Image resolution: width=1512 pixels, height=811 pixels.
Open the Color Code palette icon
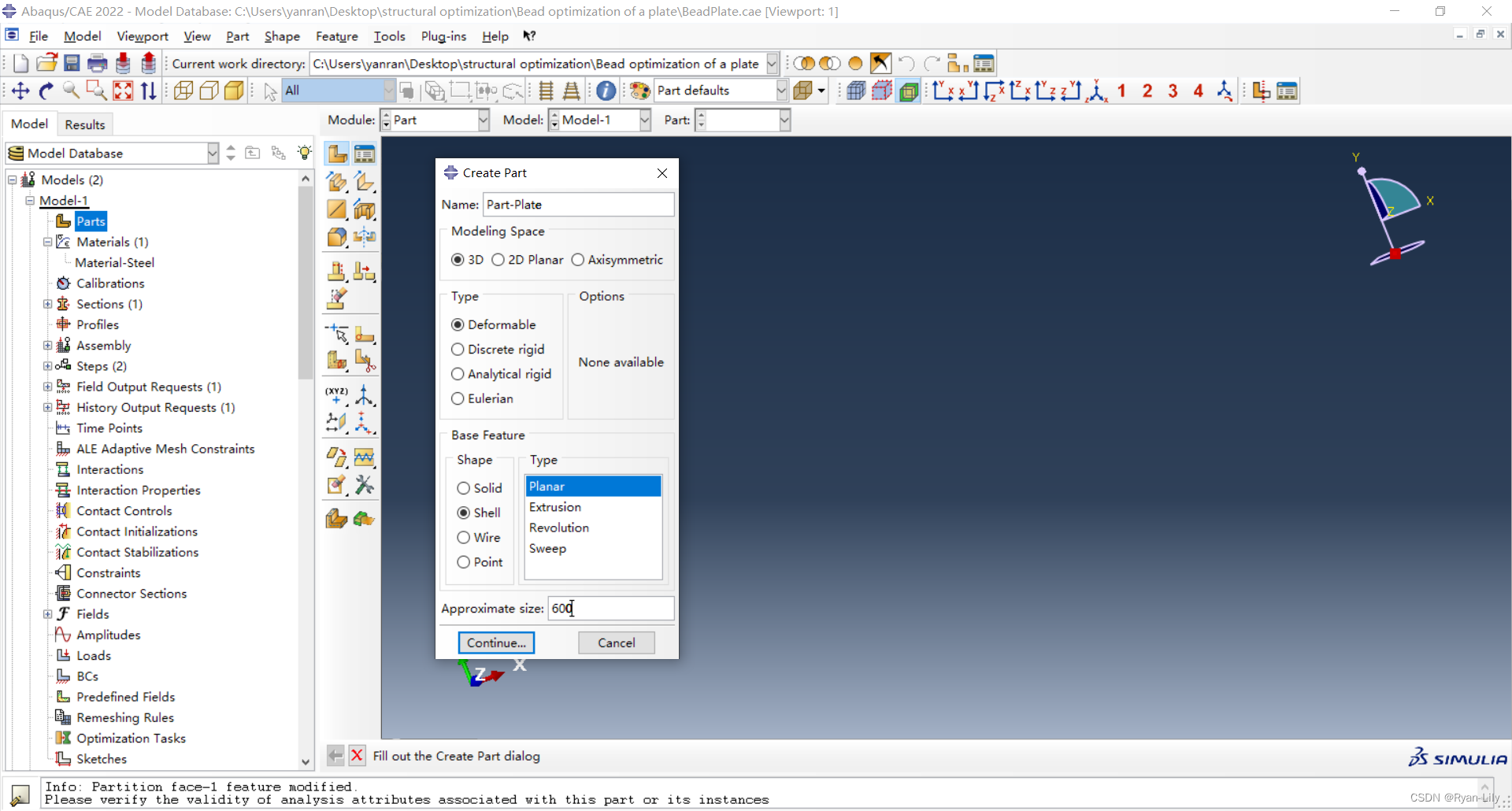640,91
